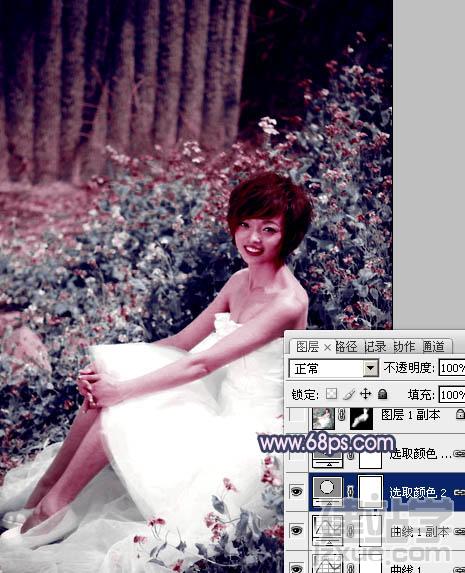465x573 pixels.
Task: Select layer named 曲线 1
Action: tap(407, 569)
